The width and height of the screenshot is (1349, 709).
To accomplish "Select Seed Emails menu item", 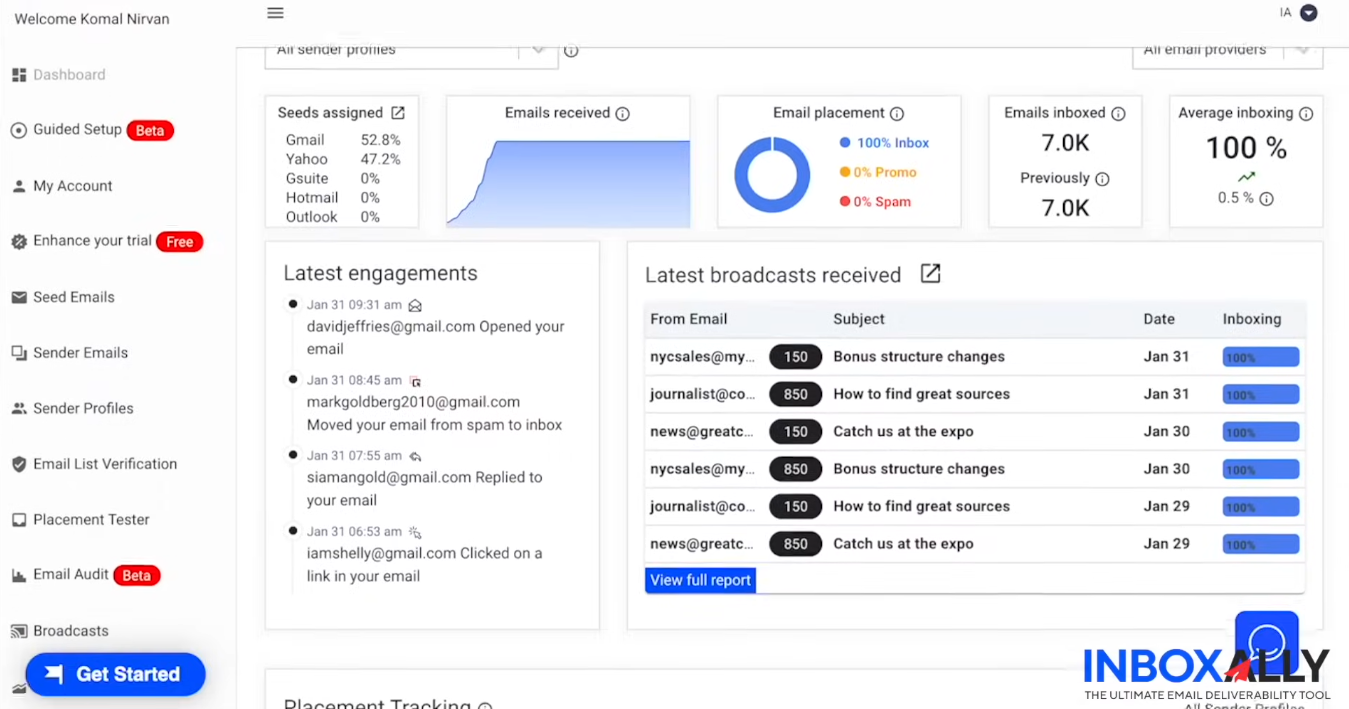I will [74, 297].
